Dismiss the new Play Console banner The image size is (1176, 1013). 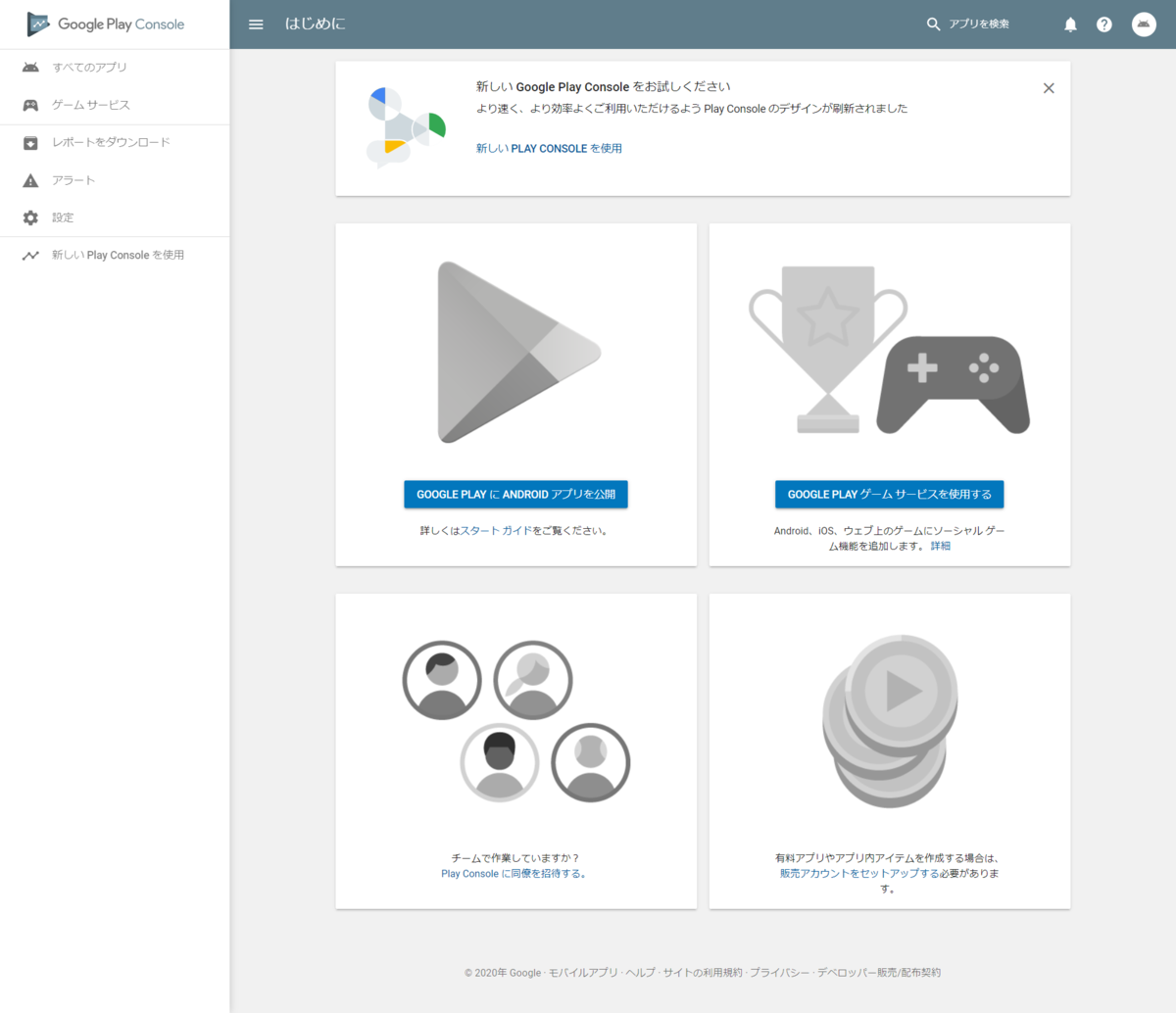(x=1049, y=87)
